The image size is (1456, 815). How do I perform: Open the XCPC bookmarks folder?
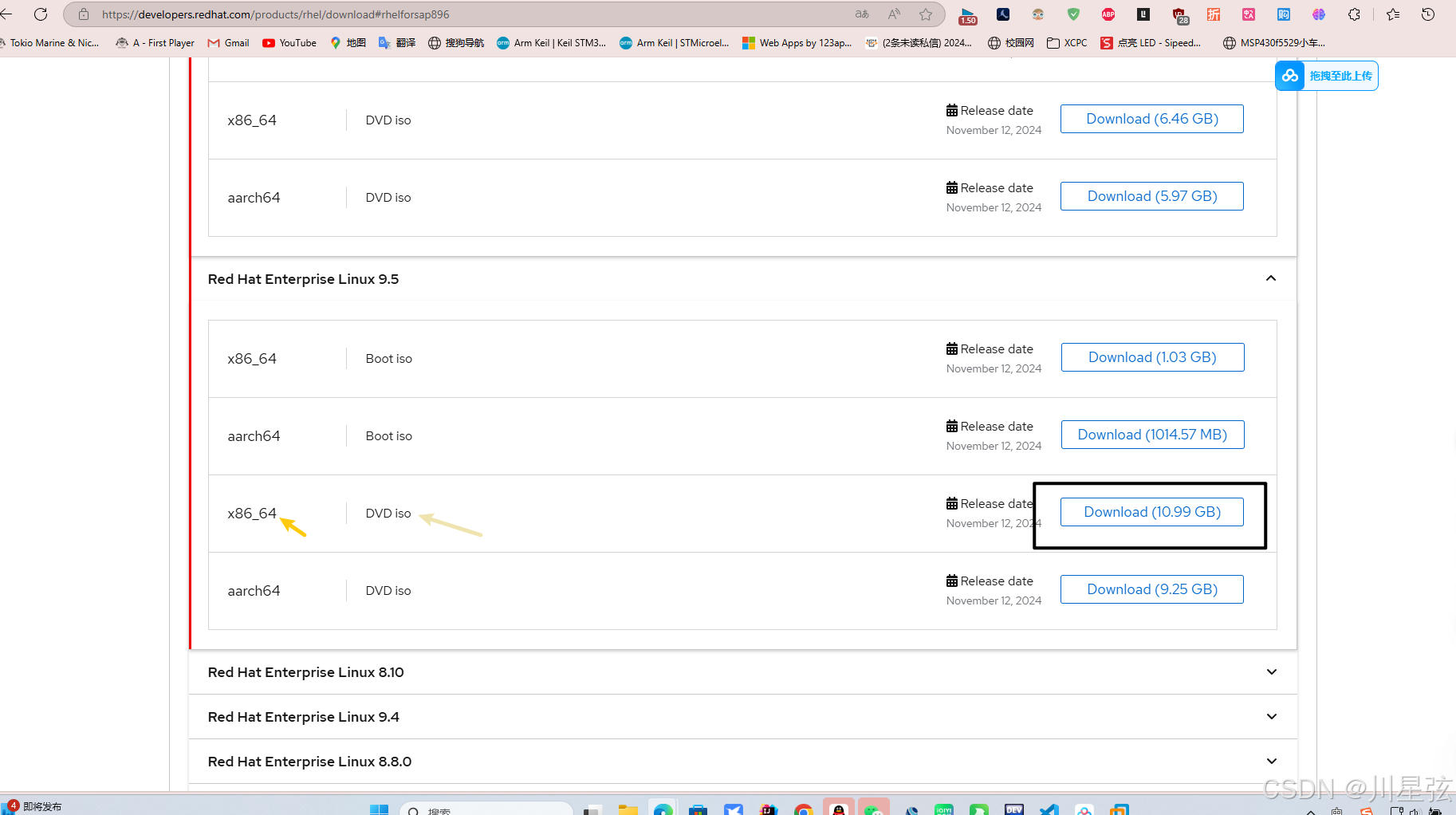(1067, 43)
